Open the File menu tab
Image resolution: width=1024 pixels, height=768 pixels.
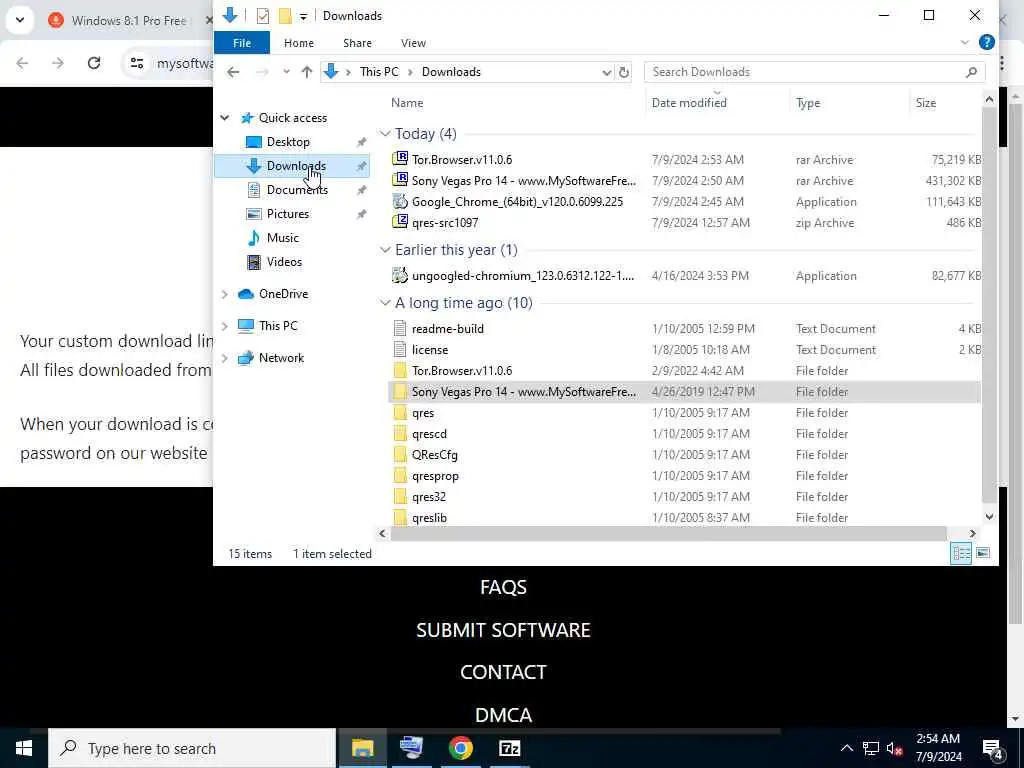coord(242,42)
